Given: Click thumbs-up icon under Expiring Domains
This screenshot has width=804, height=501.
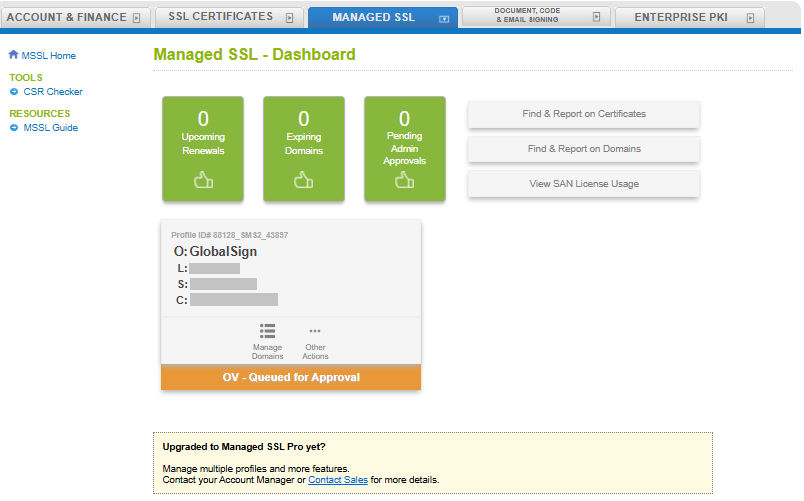Looking at the screenshot, I should (304, 180).
